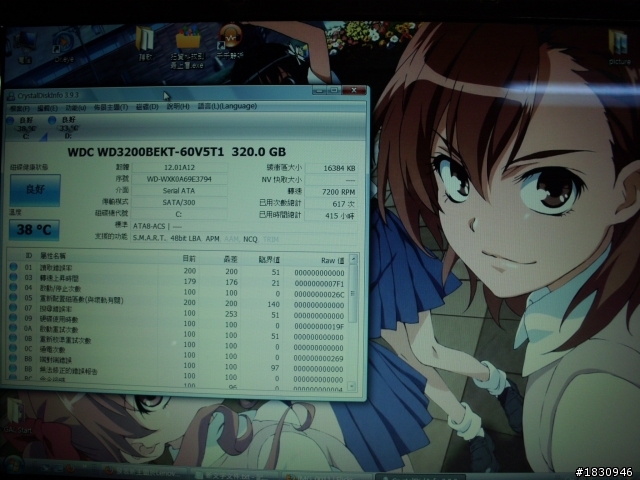Click the status circle of attribute 03
The height and width of the screenshot is (480, 640).
click(x=13, y=277)
